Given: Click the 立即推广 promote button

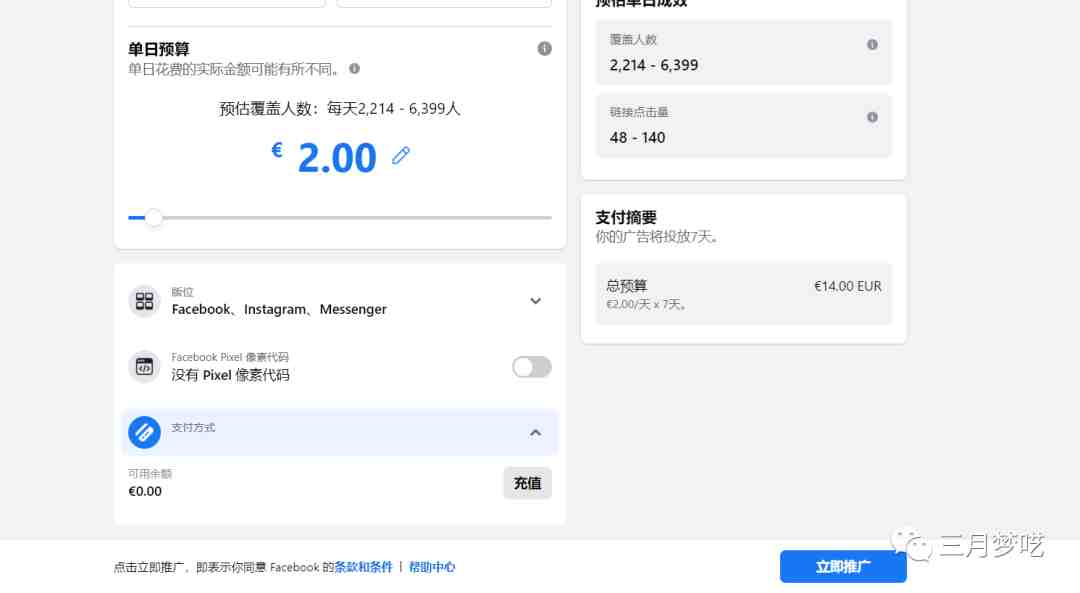Looking at the screenshot, I should pyautogui.click(x=843, y=567).
